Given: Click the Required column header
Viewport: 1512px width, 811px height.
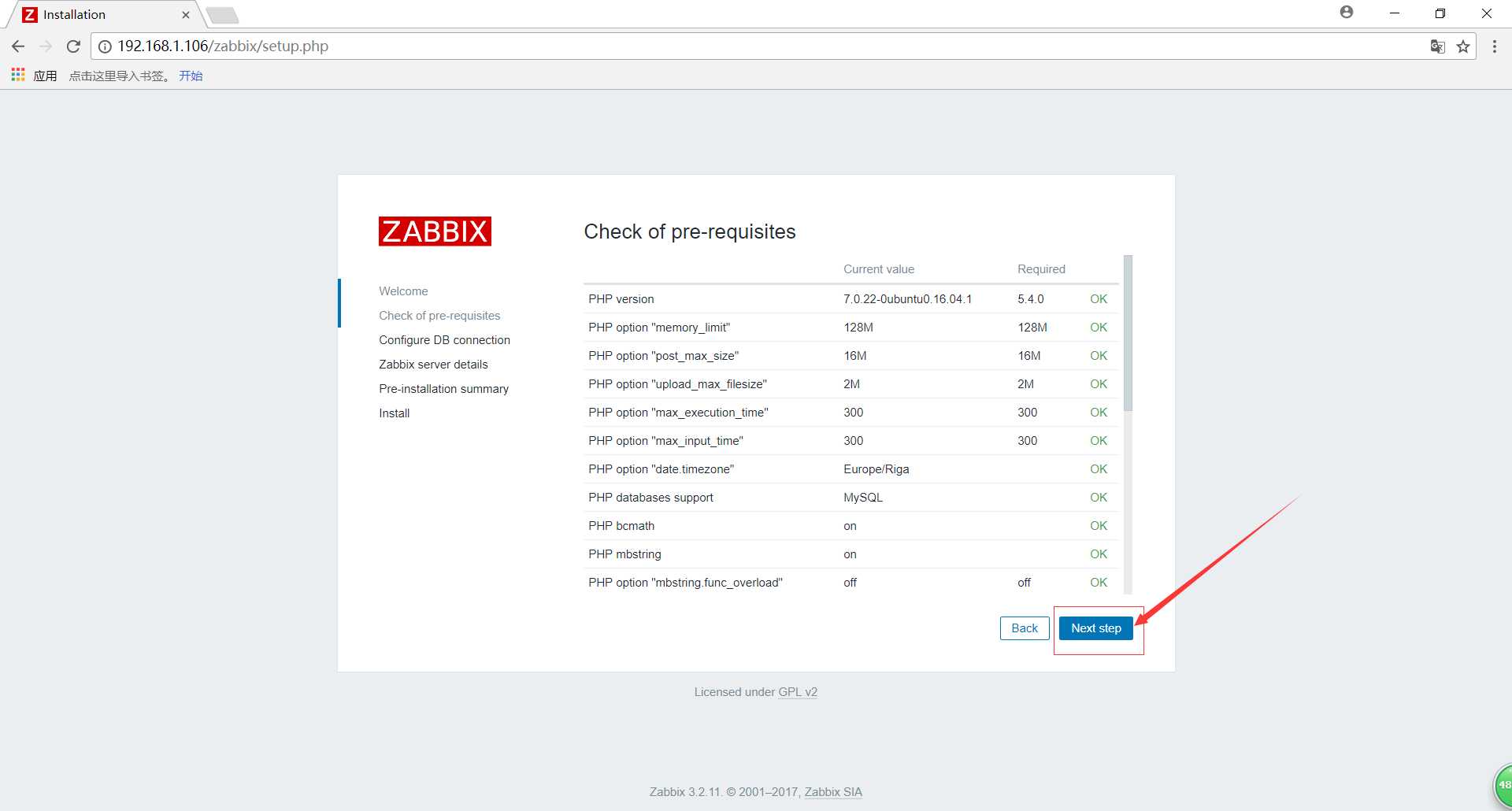Looking at the screenshot, I should 1041,269.
